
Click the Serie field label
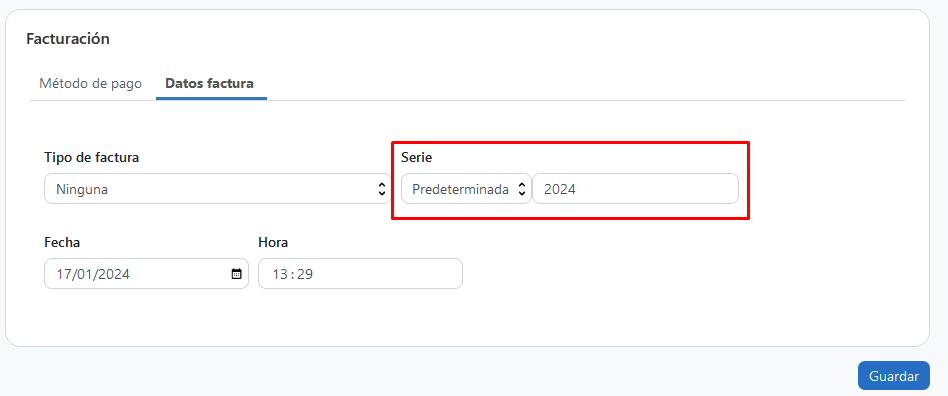(x=417, y=158)
